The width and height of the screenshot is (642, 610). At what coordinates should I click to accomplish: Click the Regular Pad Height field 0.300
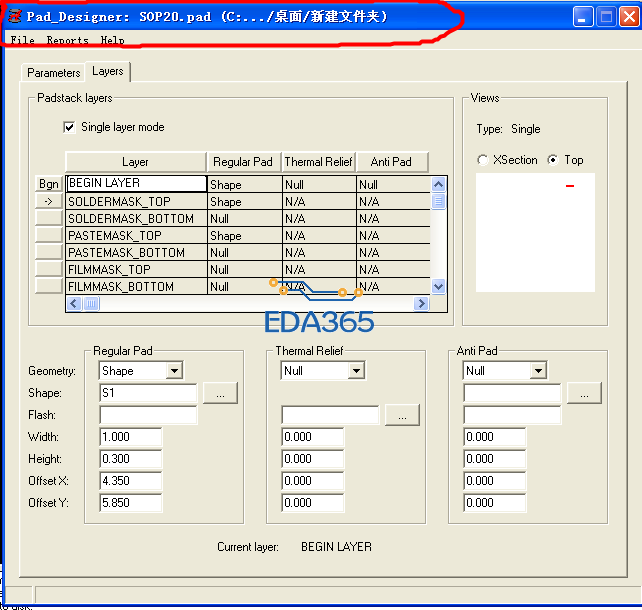131,459
